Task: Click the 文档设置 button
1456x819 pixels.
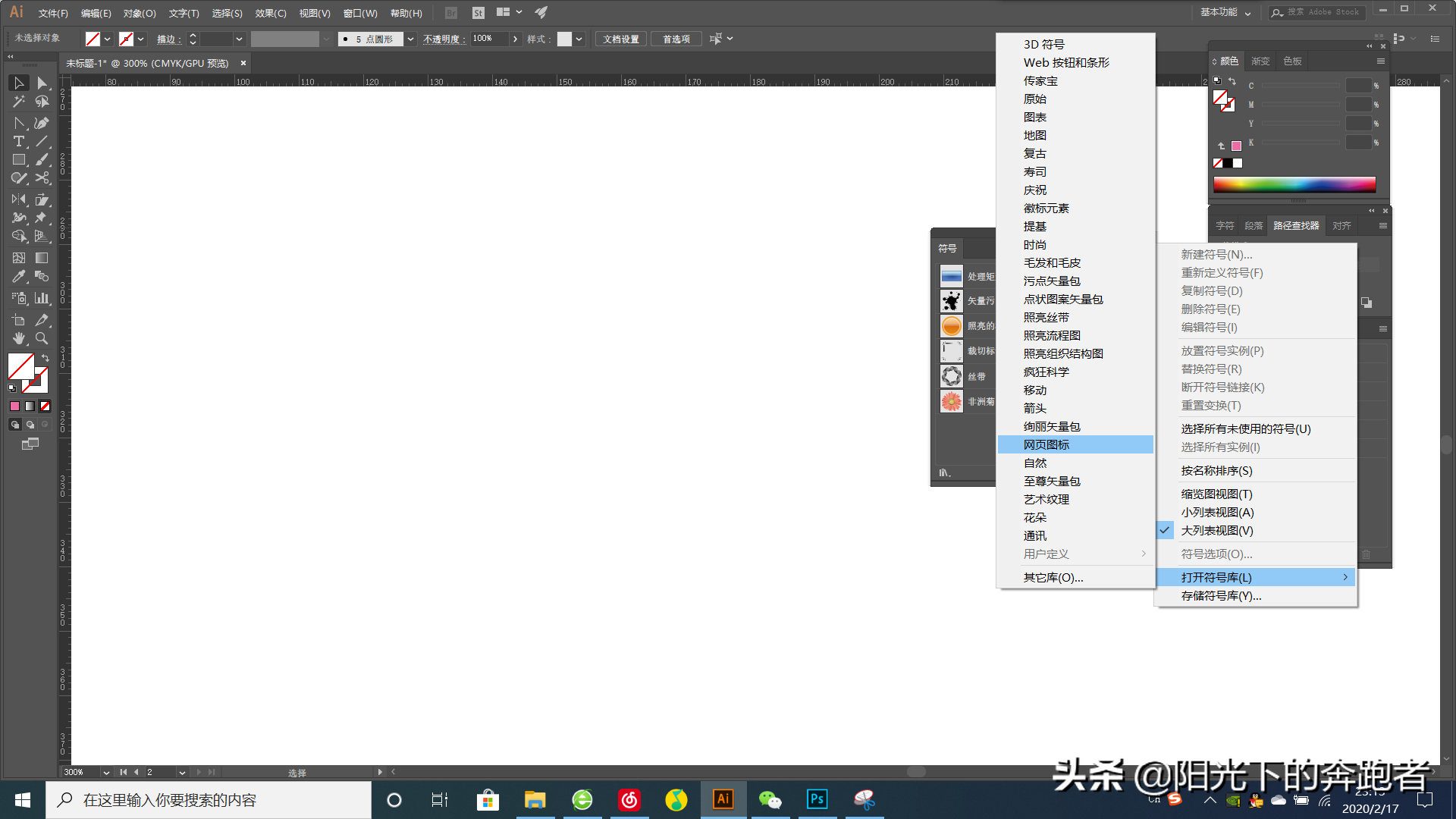Action: [620, 39]
